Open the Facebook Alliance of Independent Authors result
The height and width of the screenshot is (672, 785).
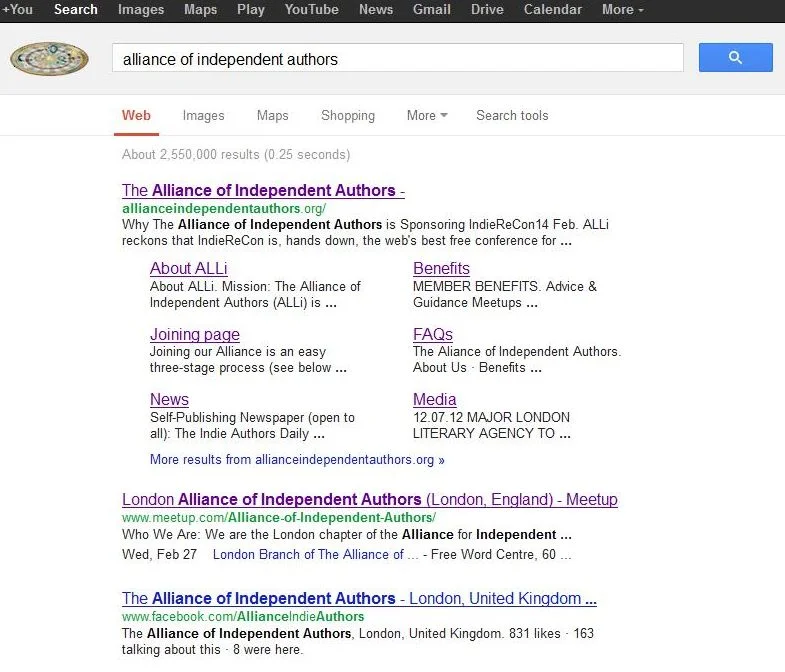tap(359, 599)
